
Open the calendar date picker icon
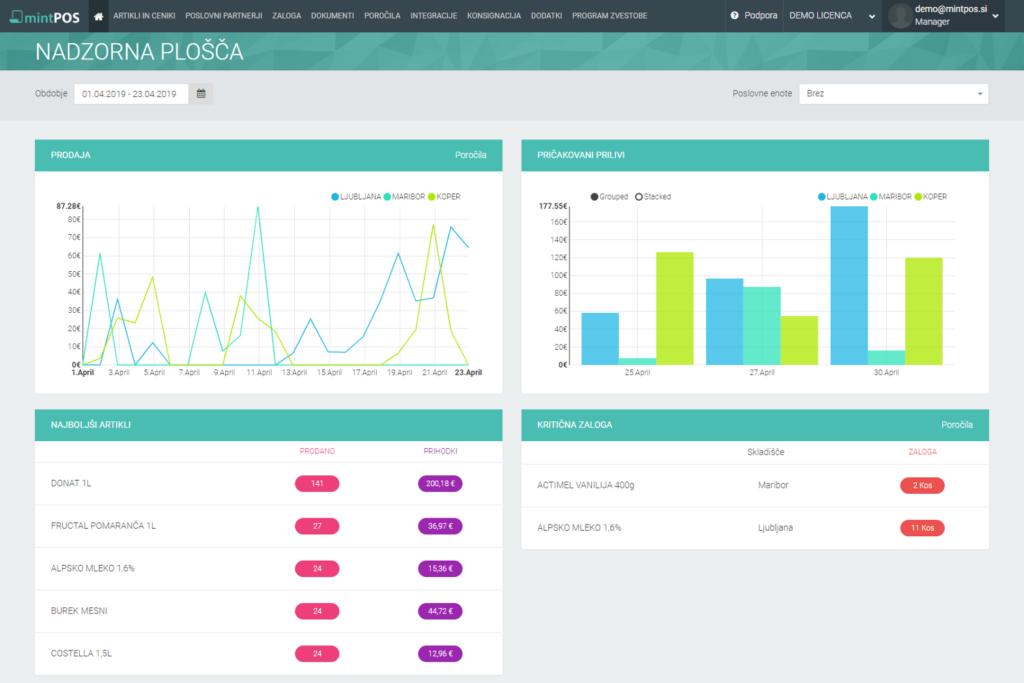coord(201,94)
